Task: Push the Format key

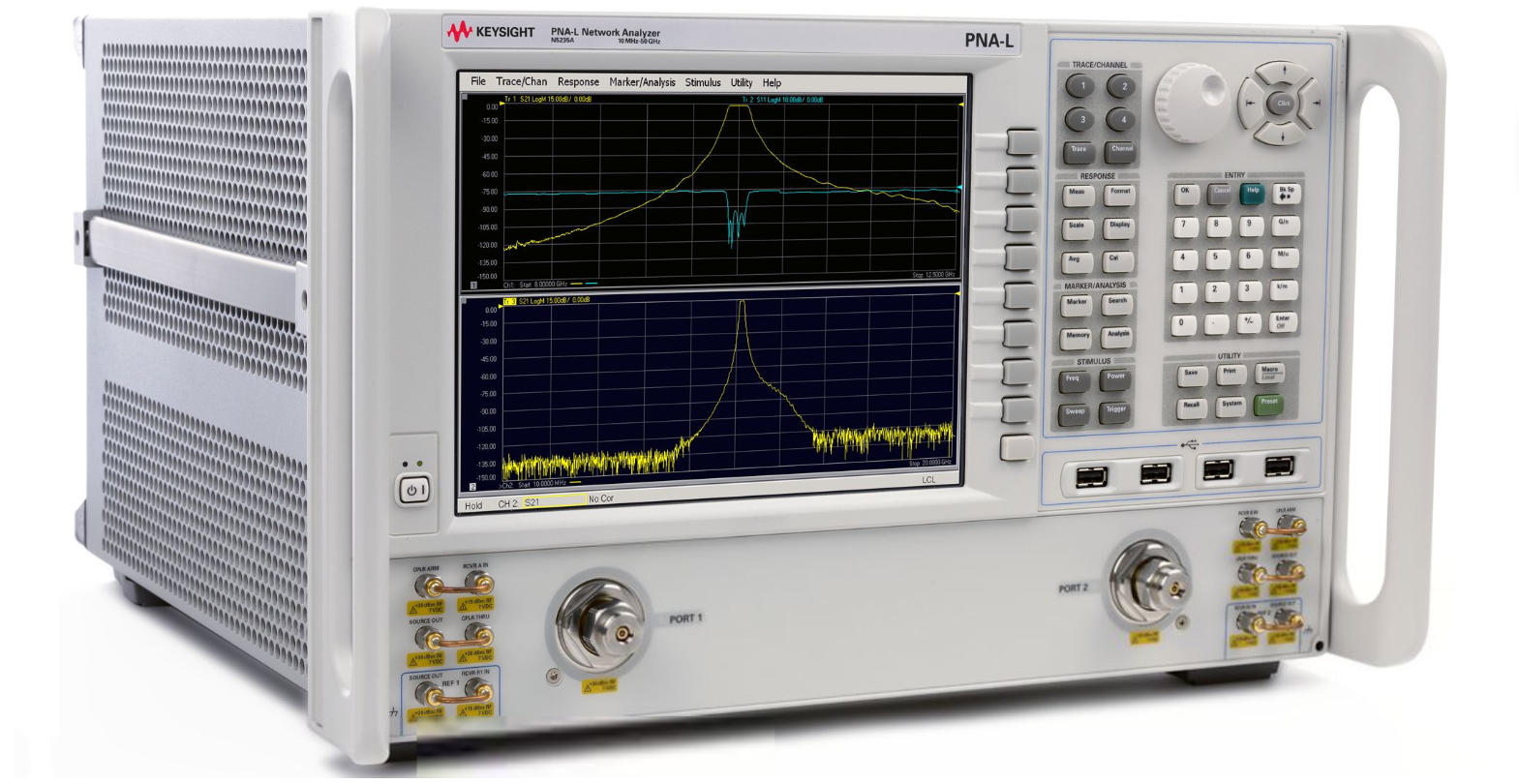Action: tap(1119, 194)
